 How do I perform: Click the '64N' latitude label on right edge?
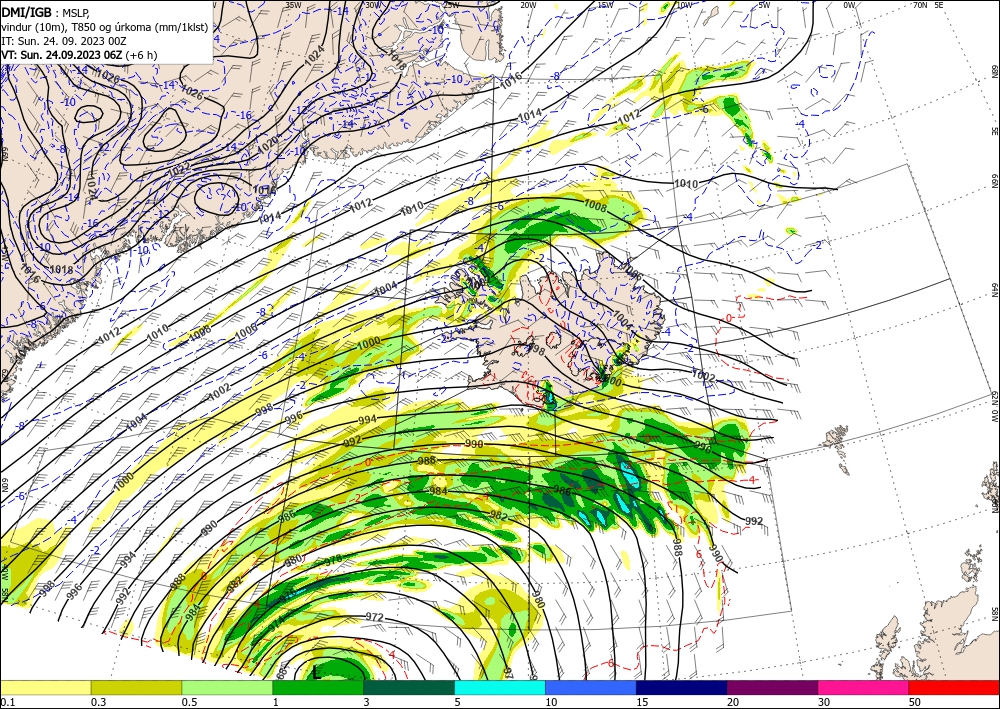click(995, 290)
